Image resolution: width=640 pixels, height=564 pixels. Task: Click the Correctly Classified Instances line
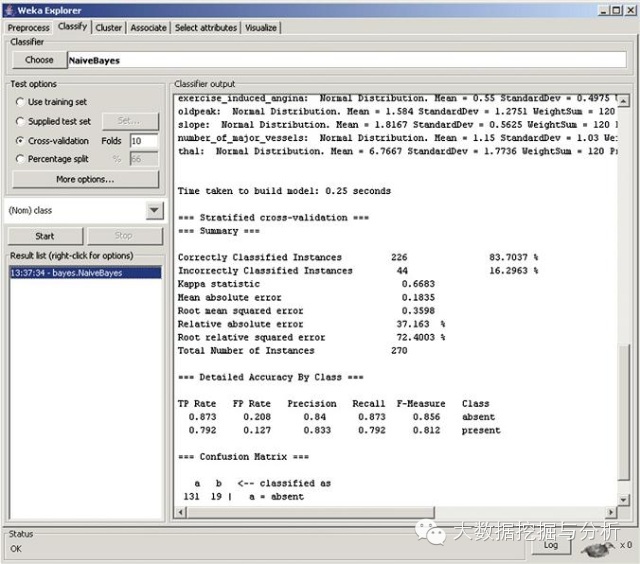tap(358, 257)
